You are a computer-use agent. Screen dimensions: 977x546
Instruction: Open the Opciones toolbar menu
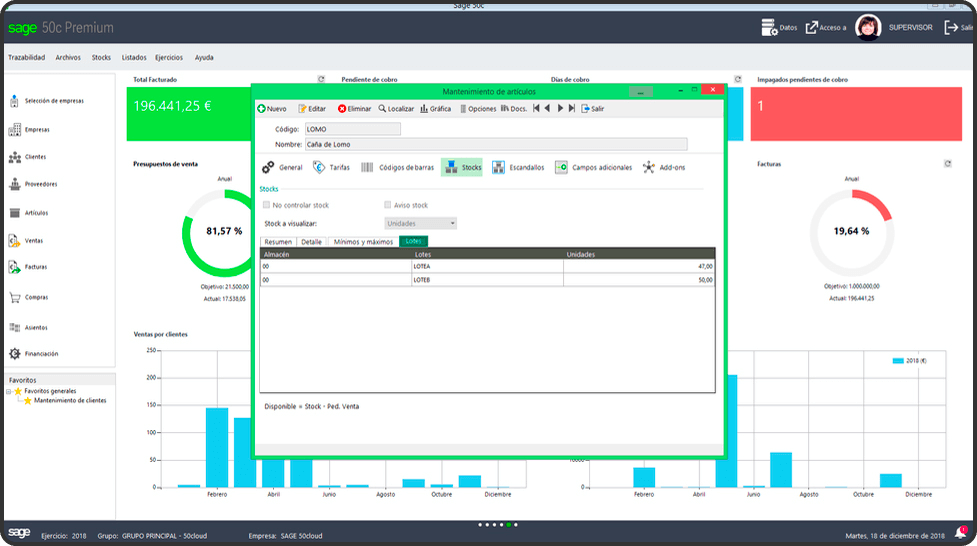[478, 108]
